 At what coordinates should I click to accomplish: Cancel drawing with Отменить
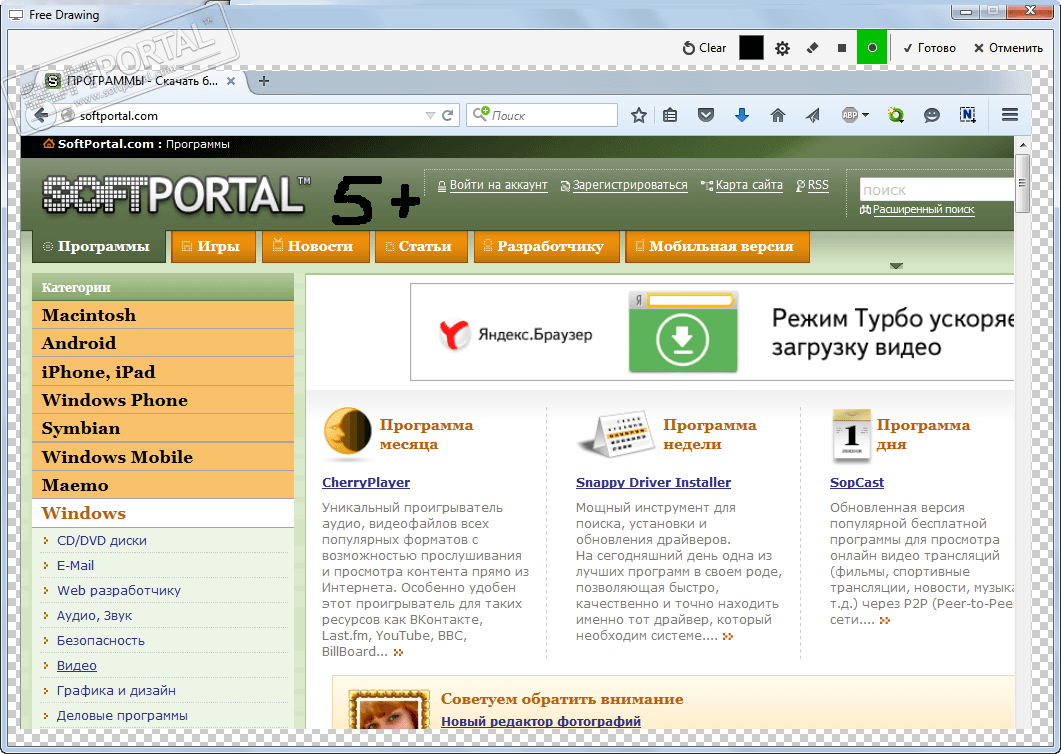coord(1008,48)
